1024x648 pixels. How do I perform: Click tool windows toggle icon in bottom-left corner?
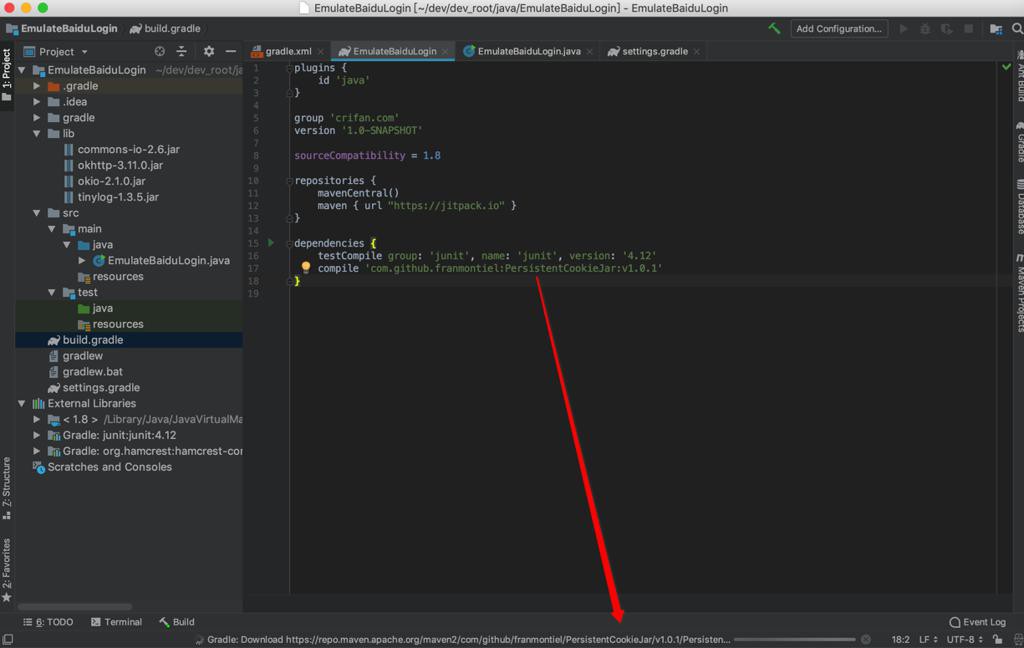click(7, 640)
